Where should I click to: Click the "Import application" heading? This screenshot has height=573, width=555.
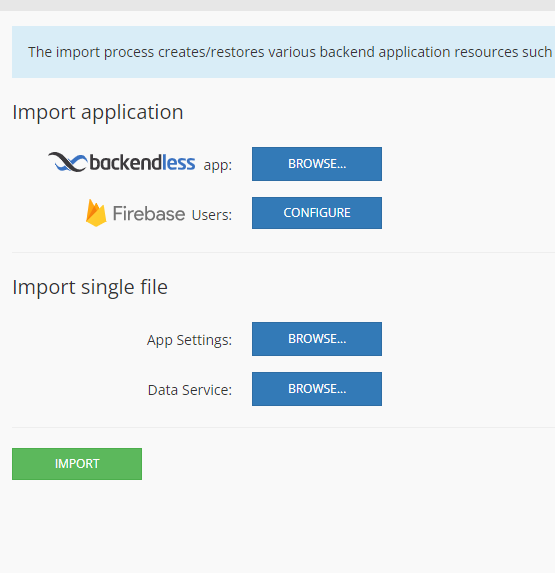pyautogui.click(x=98, y=112)
